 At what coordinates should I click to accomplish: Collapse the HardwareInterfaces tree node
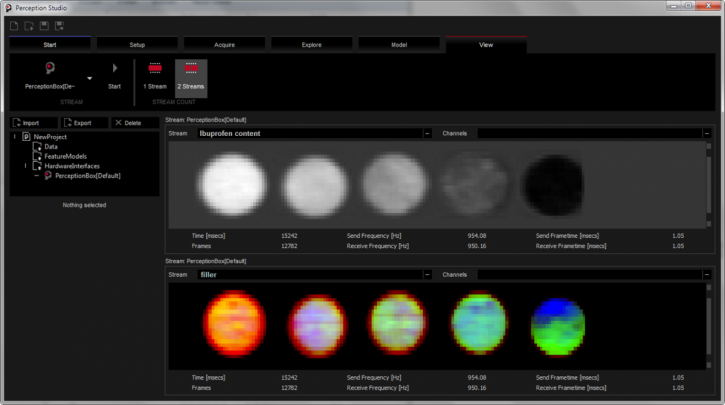(25, 166)
